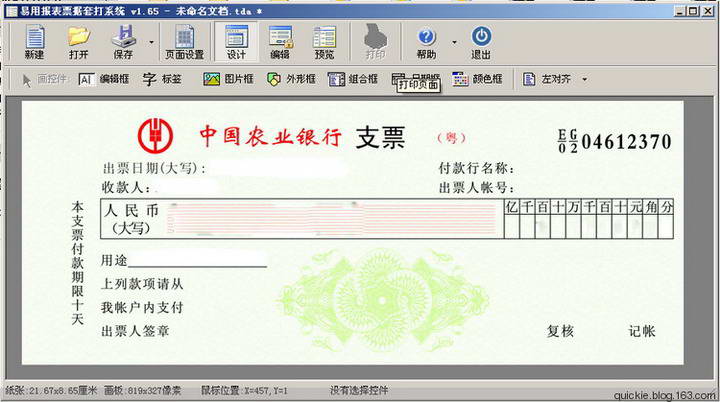The width and height of the screenshot is (720, 402).
Task: Open a file with 打开 icon
Action: [79, 42]
